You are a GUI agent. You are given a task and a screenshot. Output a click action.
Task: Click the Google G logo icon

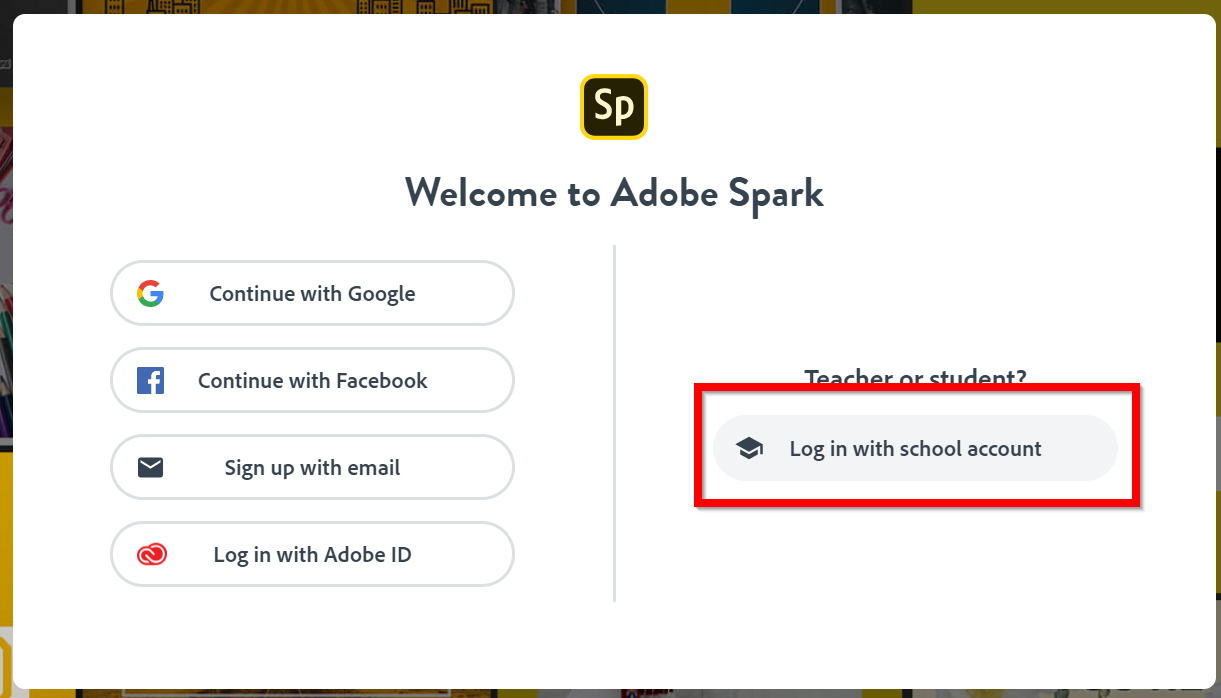150,293
